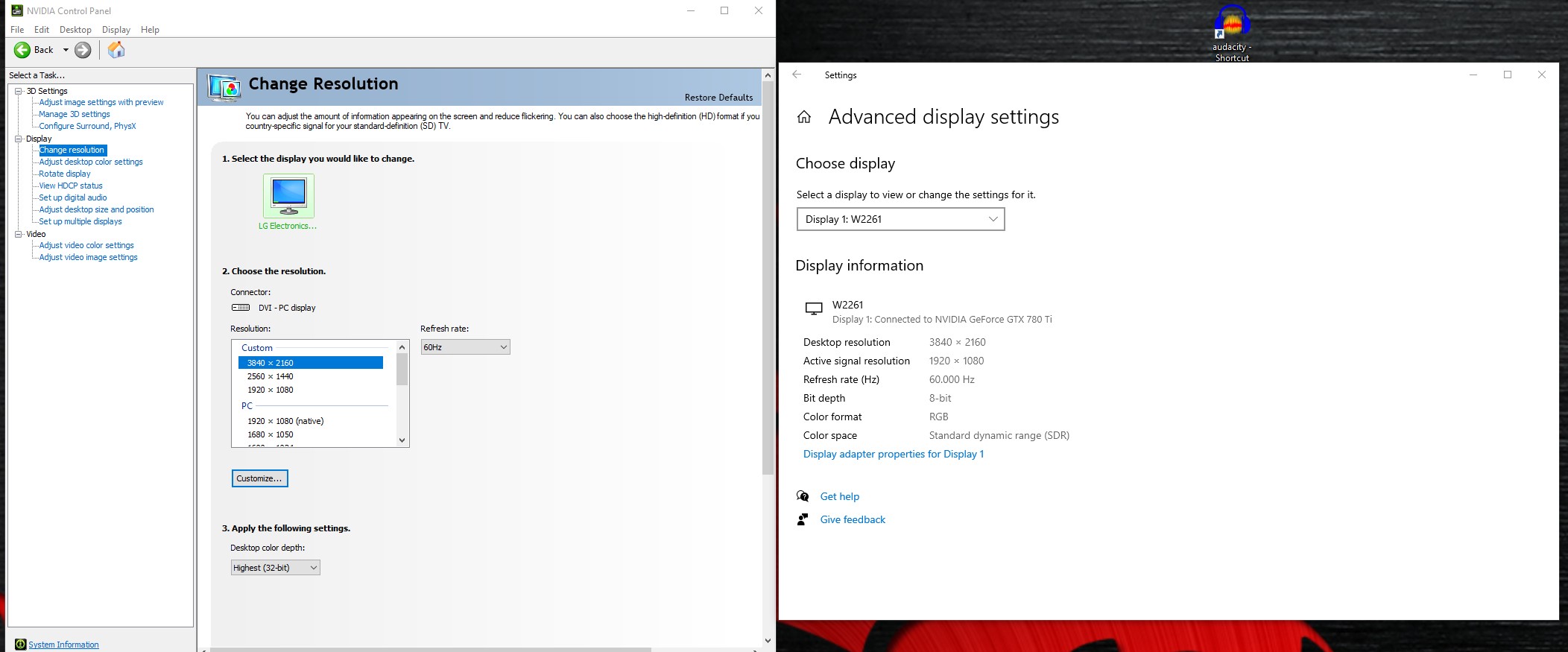Open Adjust desktop size and position
The image size is (1568, 652).
click(x=96, y=209)
